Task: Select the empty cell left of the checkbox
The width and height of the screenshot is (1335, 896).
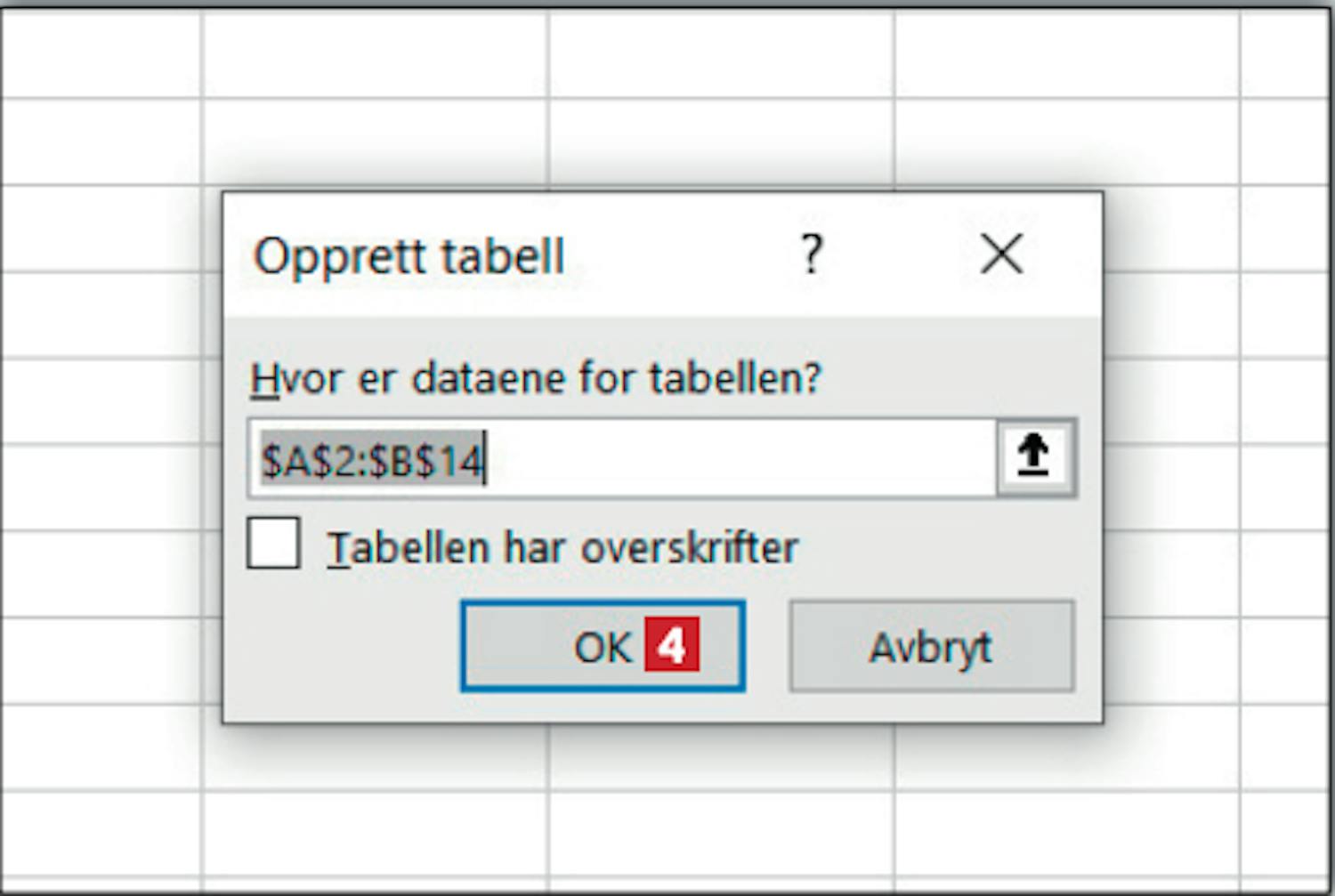Action: tap(101, 573)
